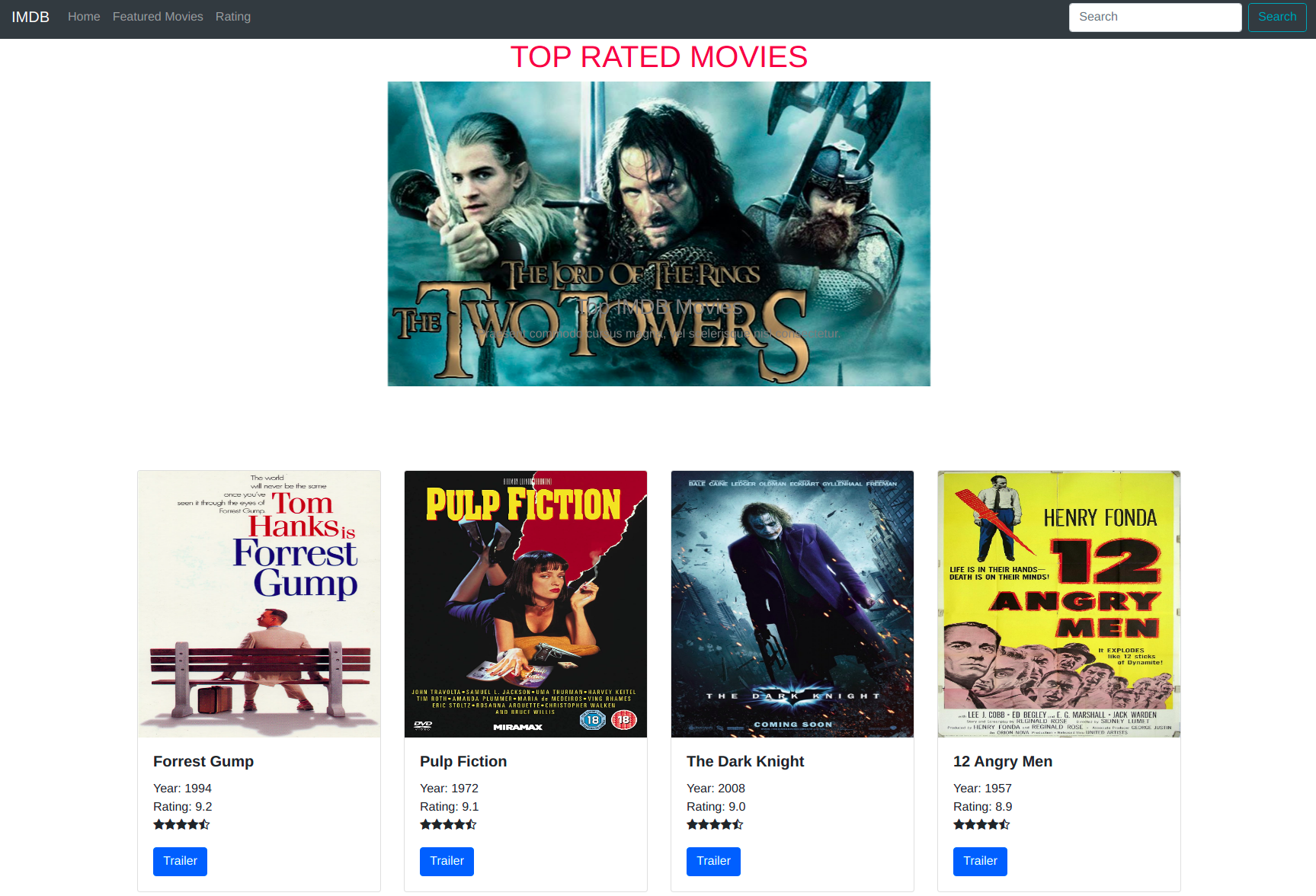Select The Dark Knight card title
The image size is (1316, 896).
745,761
